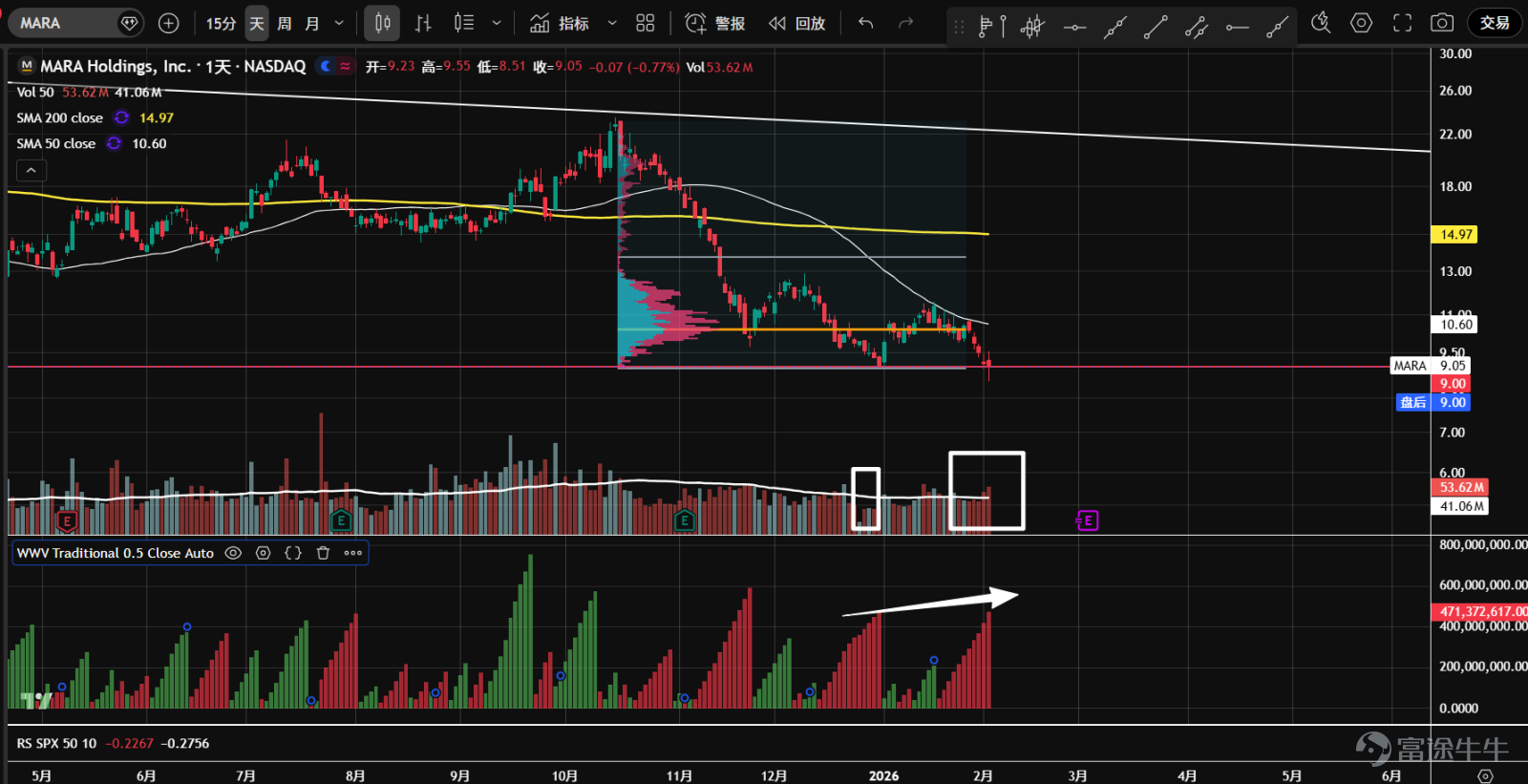Click the 10.60 SMA price label
This screenshot has height=784, width=1528.
pos(1454,325)
